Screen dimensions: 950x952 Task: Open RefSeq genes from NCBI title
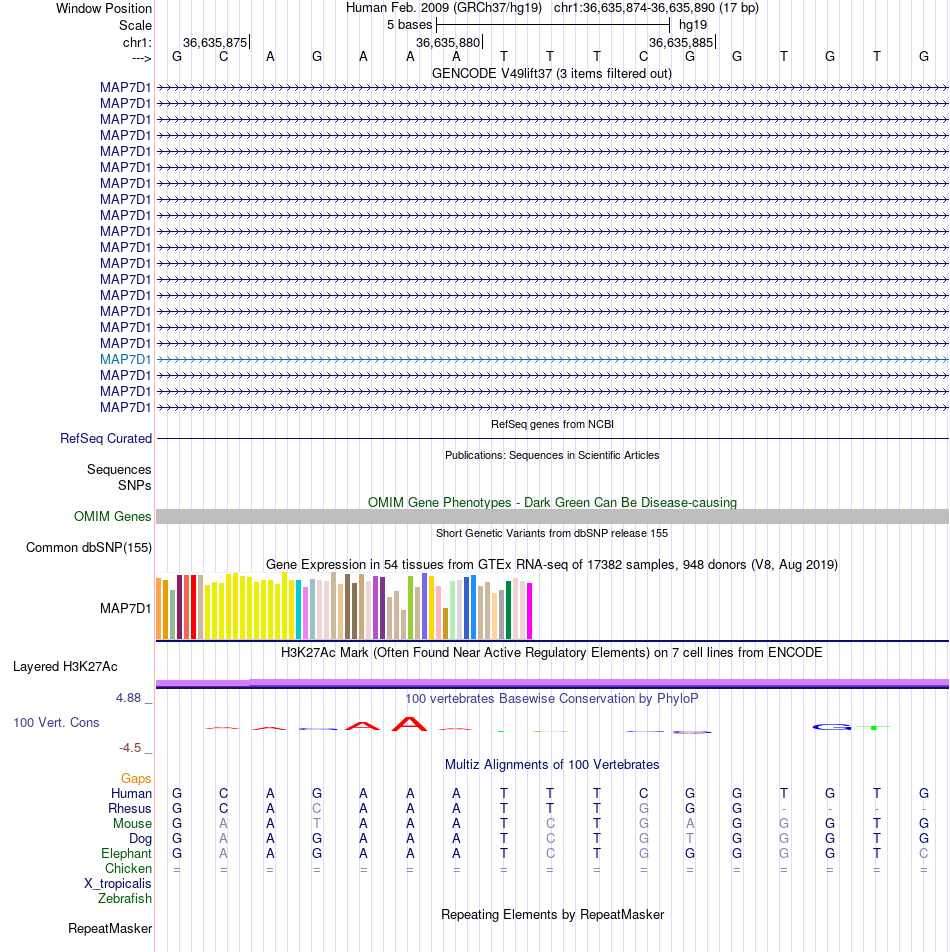[552, 424]
